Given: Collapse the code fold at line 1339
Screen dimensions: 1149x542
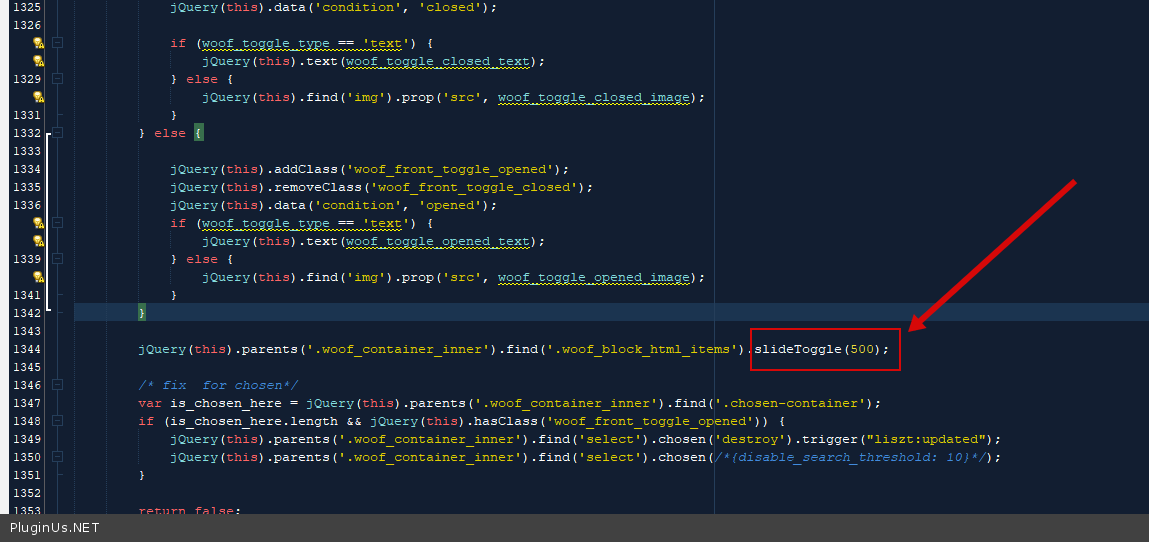Looking at the screenshot, I should pyautogui.click(x=58, y=259).
